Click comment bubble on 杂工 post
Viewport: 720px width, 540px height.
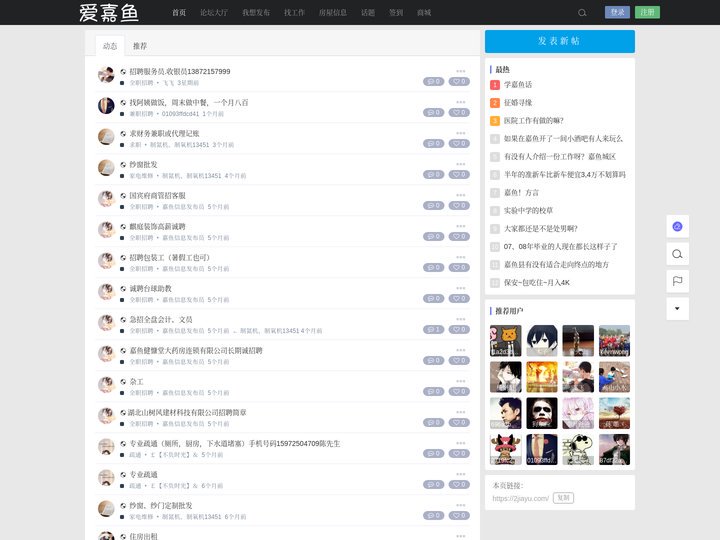(433, 392)
